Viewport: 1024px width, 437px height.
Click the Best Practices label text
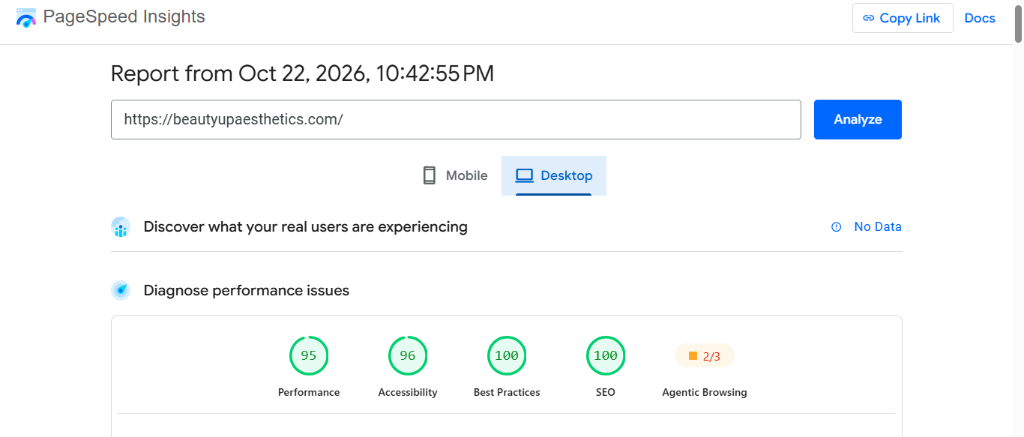507,393
